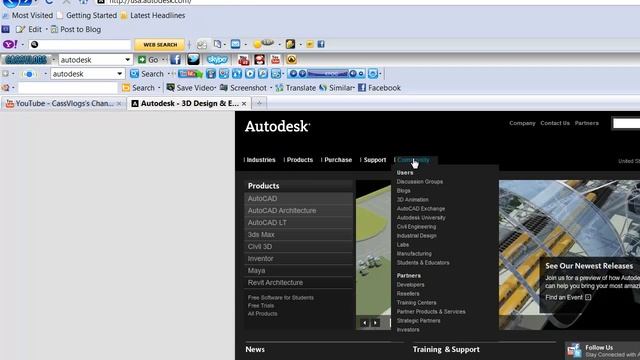
Task: Click Free Software for Students link
Action: coord(280,298)
